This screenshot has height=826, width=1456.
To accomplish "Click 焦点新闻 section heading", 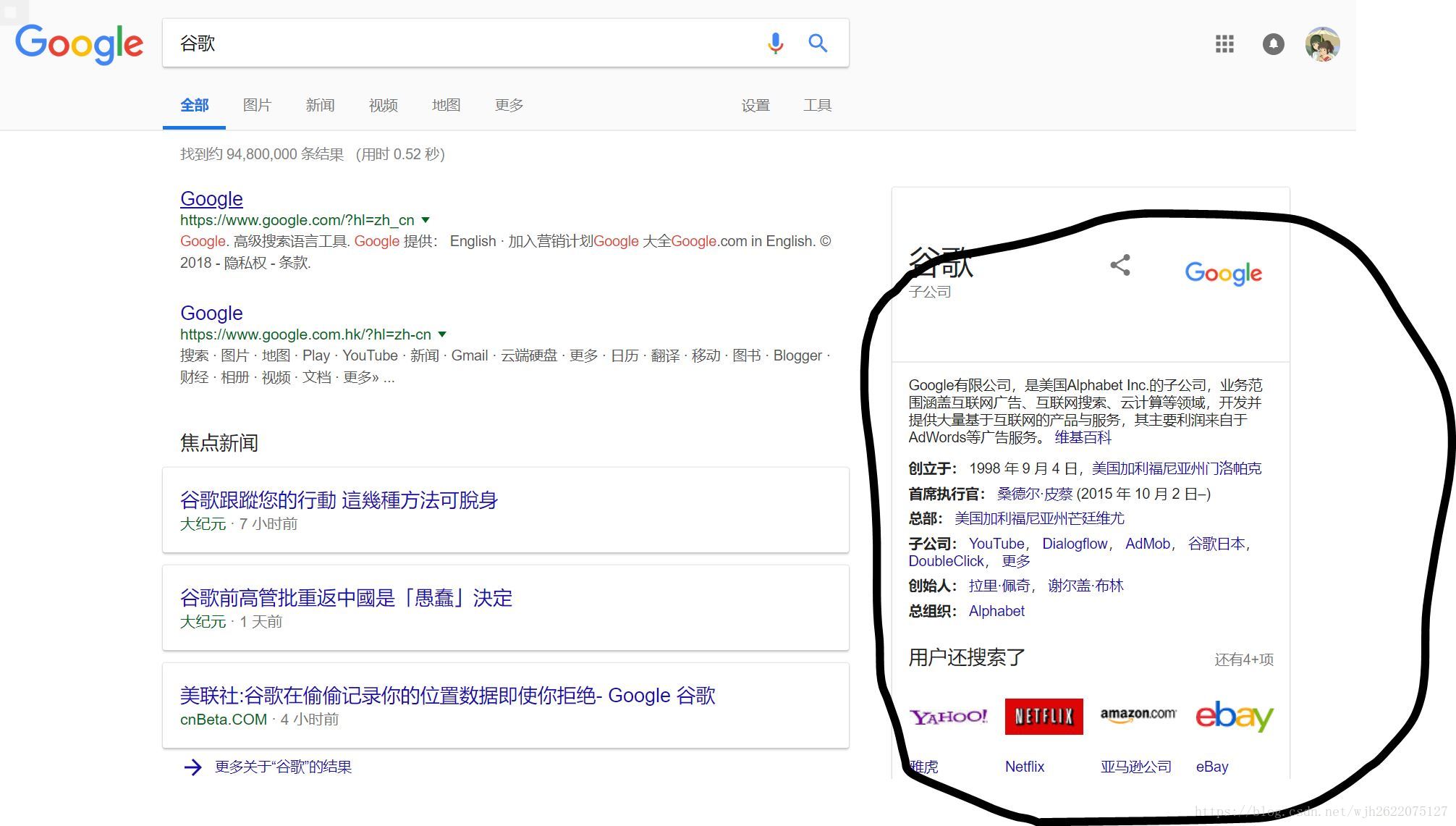I will 219,443.
